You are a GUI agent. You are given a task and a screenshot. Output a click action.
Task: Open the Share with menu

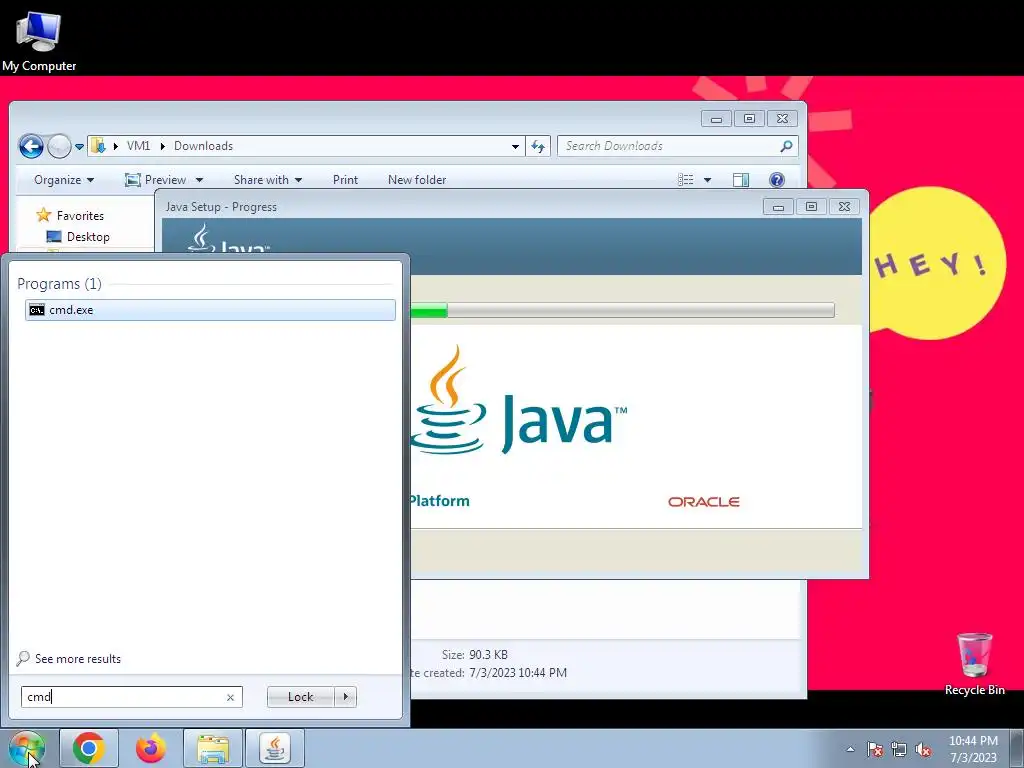(x=268, y=180)
